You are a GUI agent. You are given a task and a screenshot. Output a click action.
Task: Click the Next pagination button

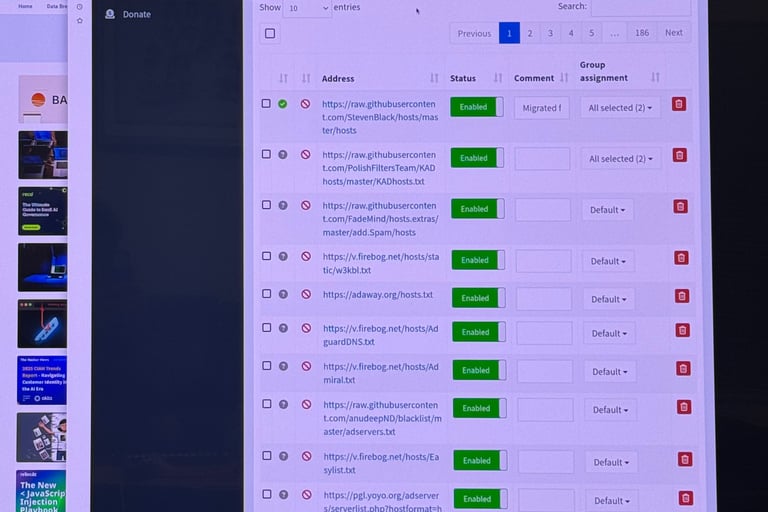[x=674, y=32]
